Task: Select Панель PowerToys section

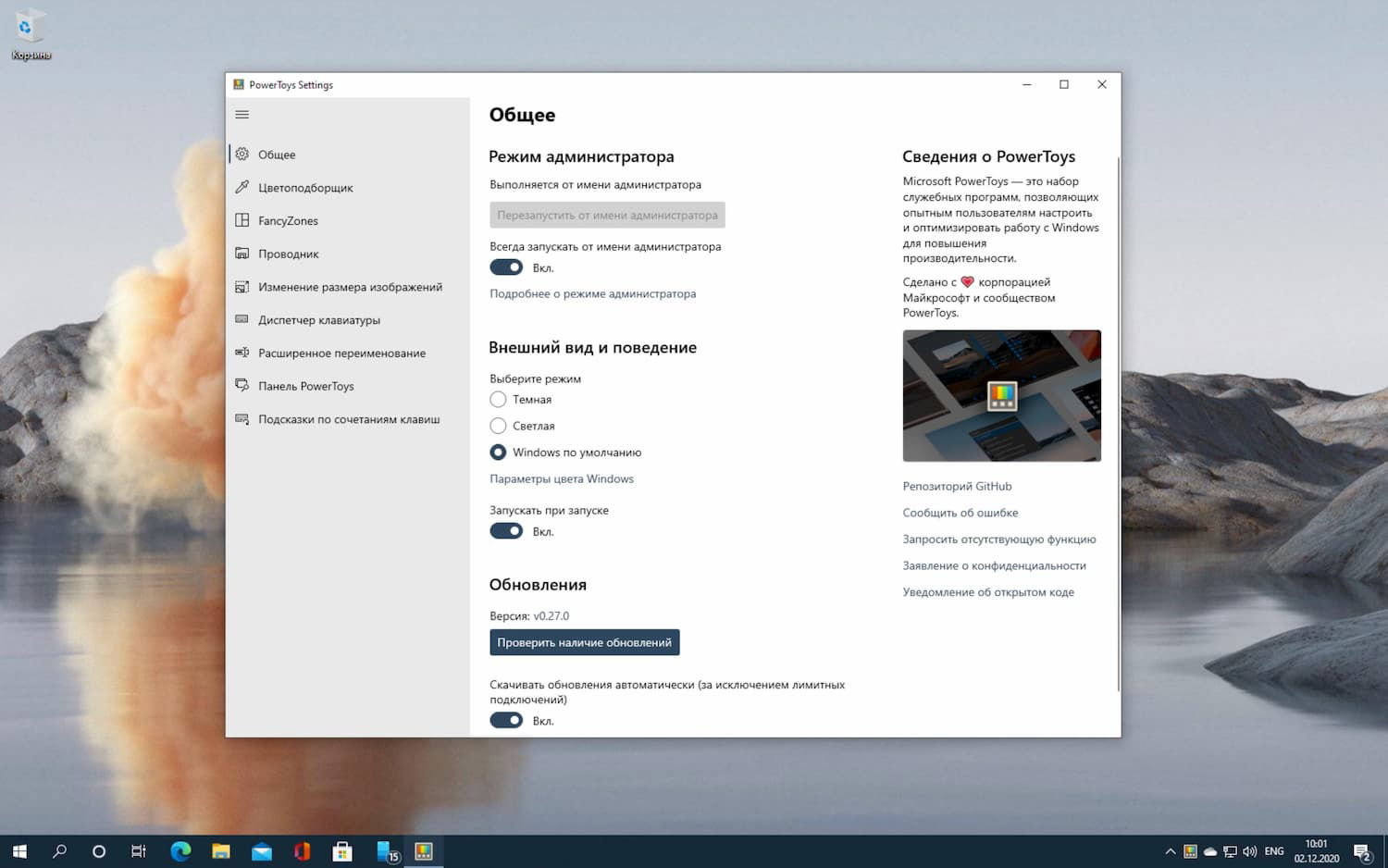Action: click(305, 386)
